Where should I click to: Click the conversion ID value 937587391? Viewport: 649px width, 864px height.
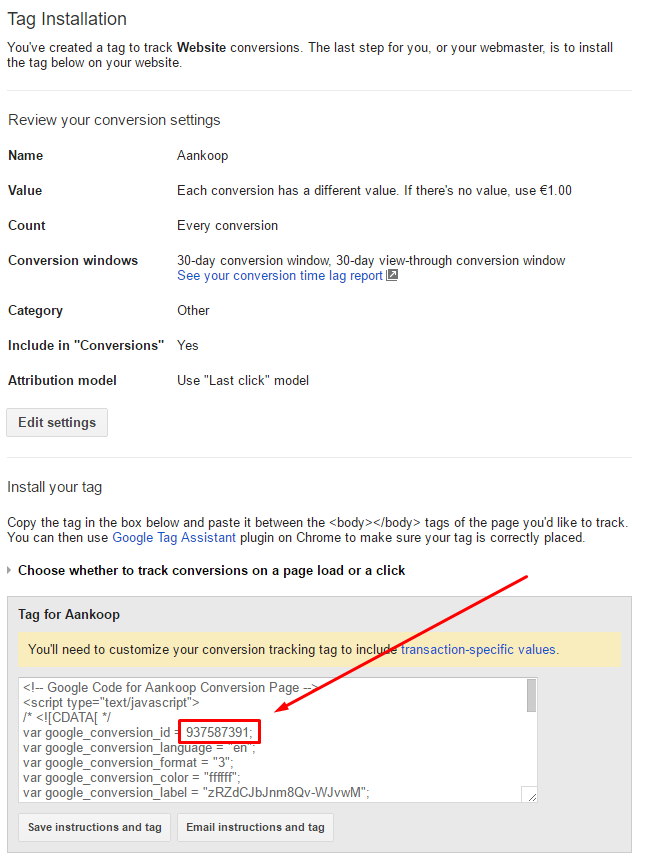tap(218, 731)
